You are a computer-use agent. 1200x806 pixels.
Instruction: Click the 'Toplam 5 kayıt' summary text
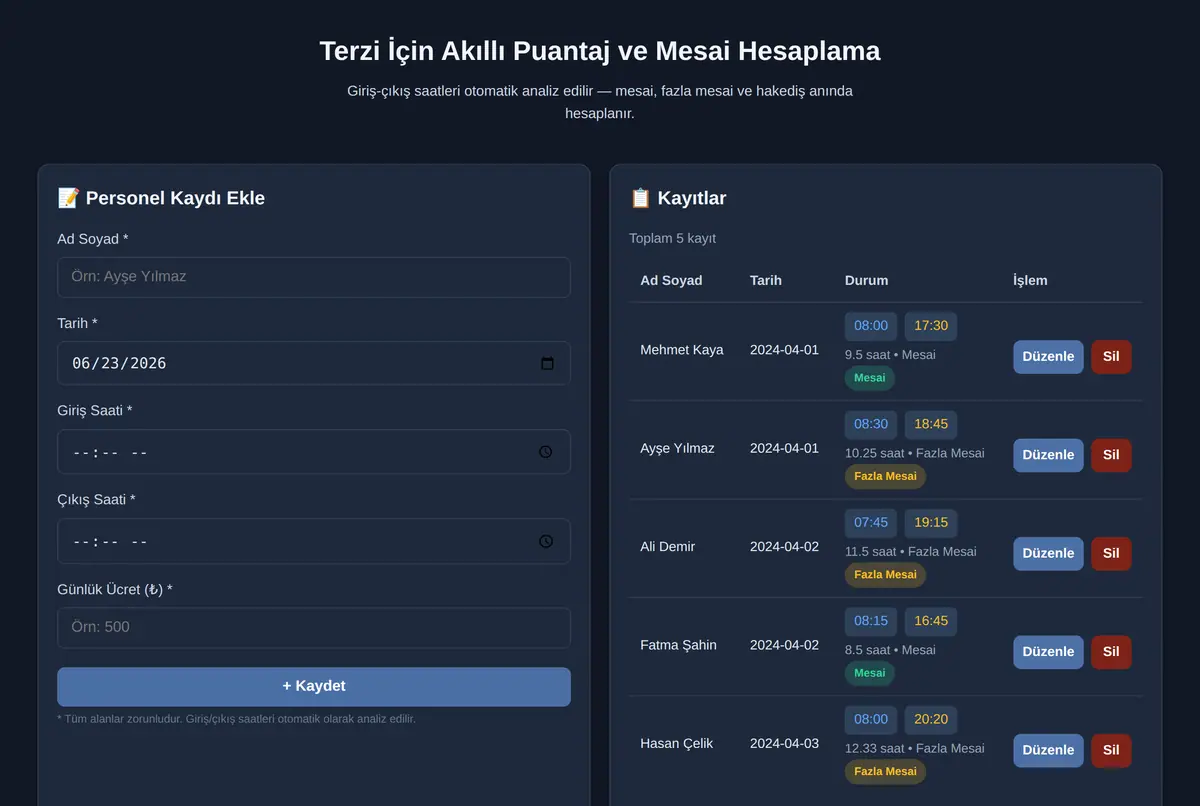672,239
